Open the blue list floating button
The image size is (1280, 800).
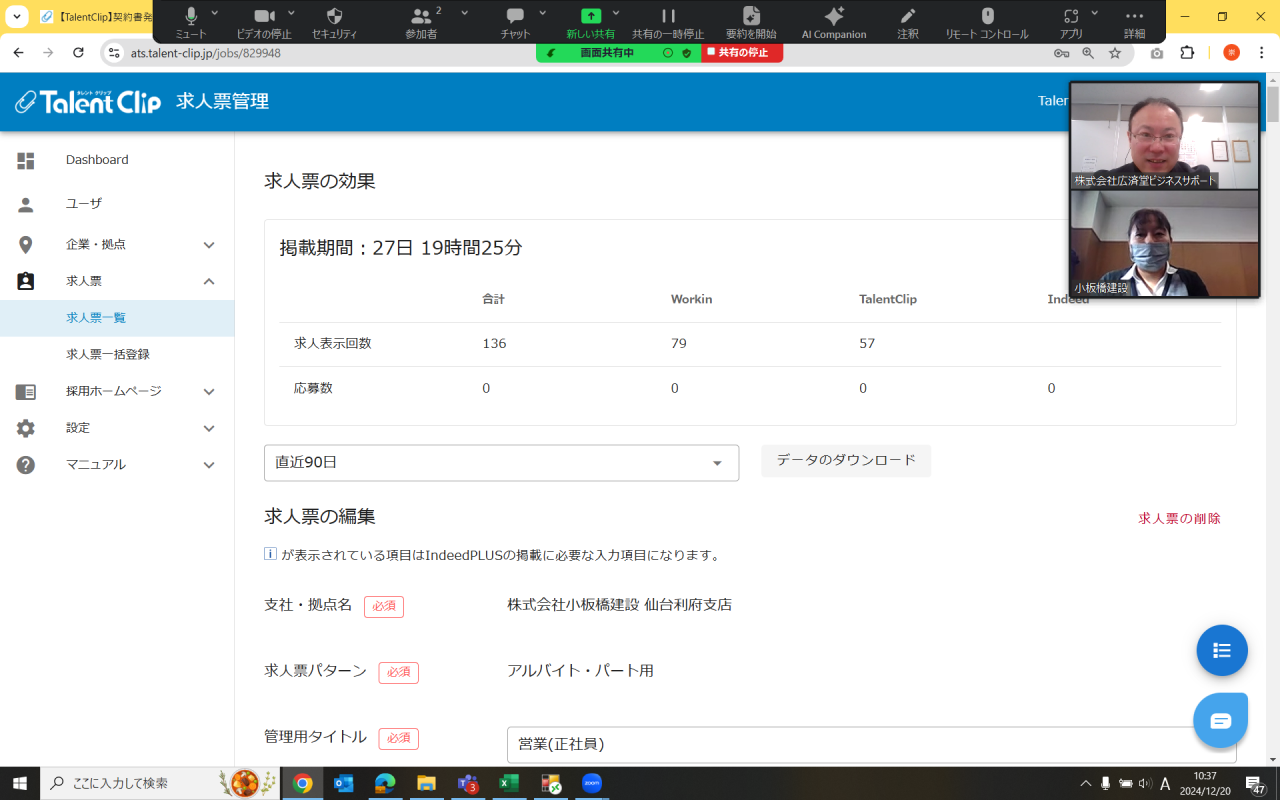[x=1222, y=650]
